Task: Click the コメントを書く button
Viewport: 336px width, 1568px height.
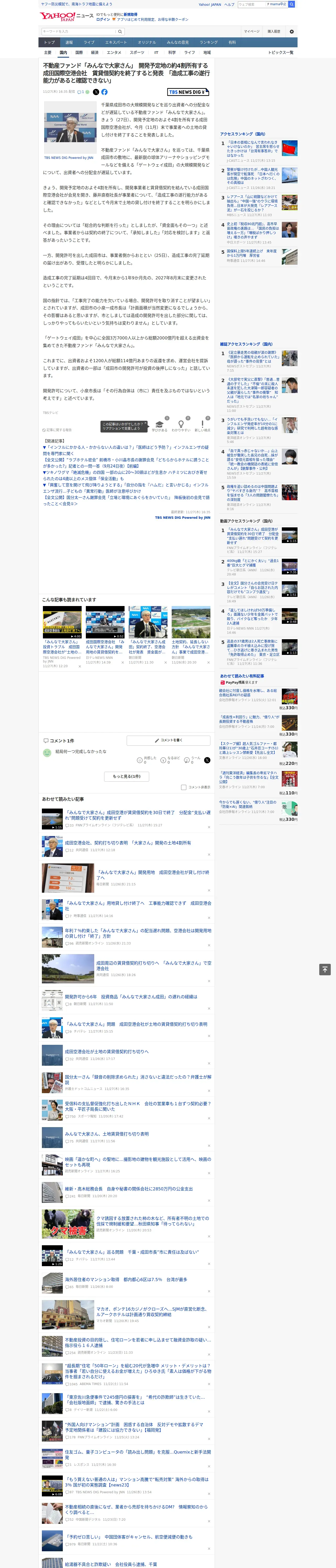Action: [x=168, y=740]
